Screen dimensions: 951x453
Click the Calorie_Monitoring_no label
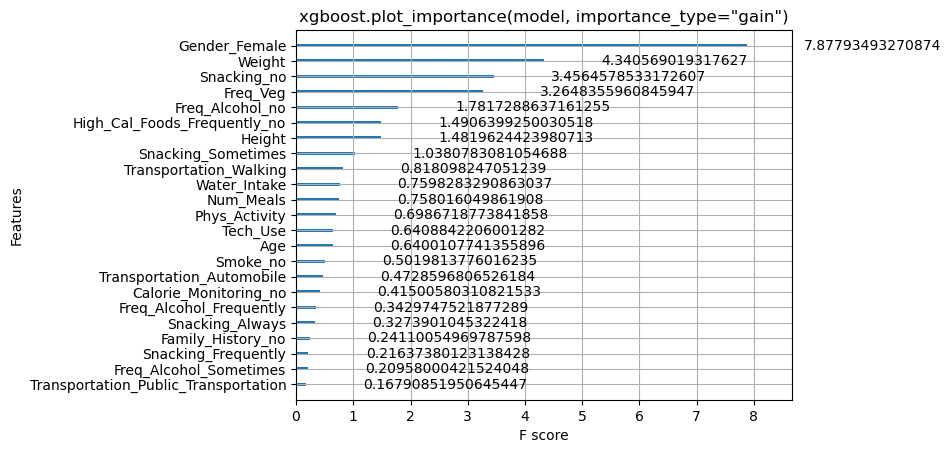click(x=209, y=293)
